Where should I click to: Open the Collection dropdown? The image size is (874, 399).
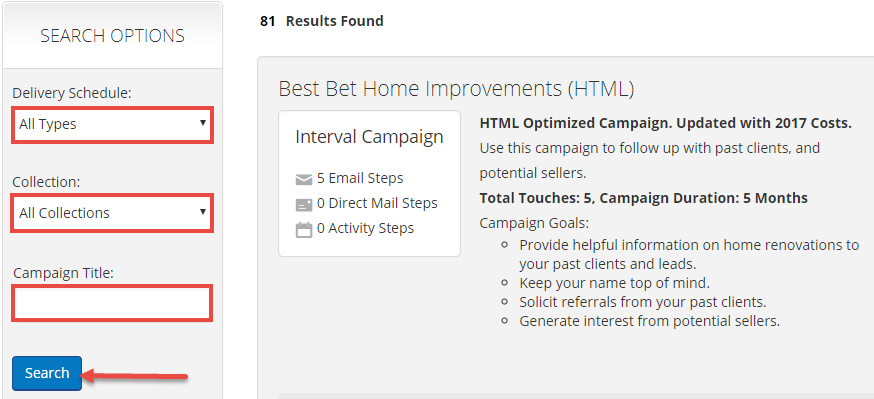[112, 212]
